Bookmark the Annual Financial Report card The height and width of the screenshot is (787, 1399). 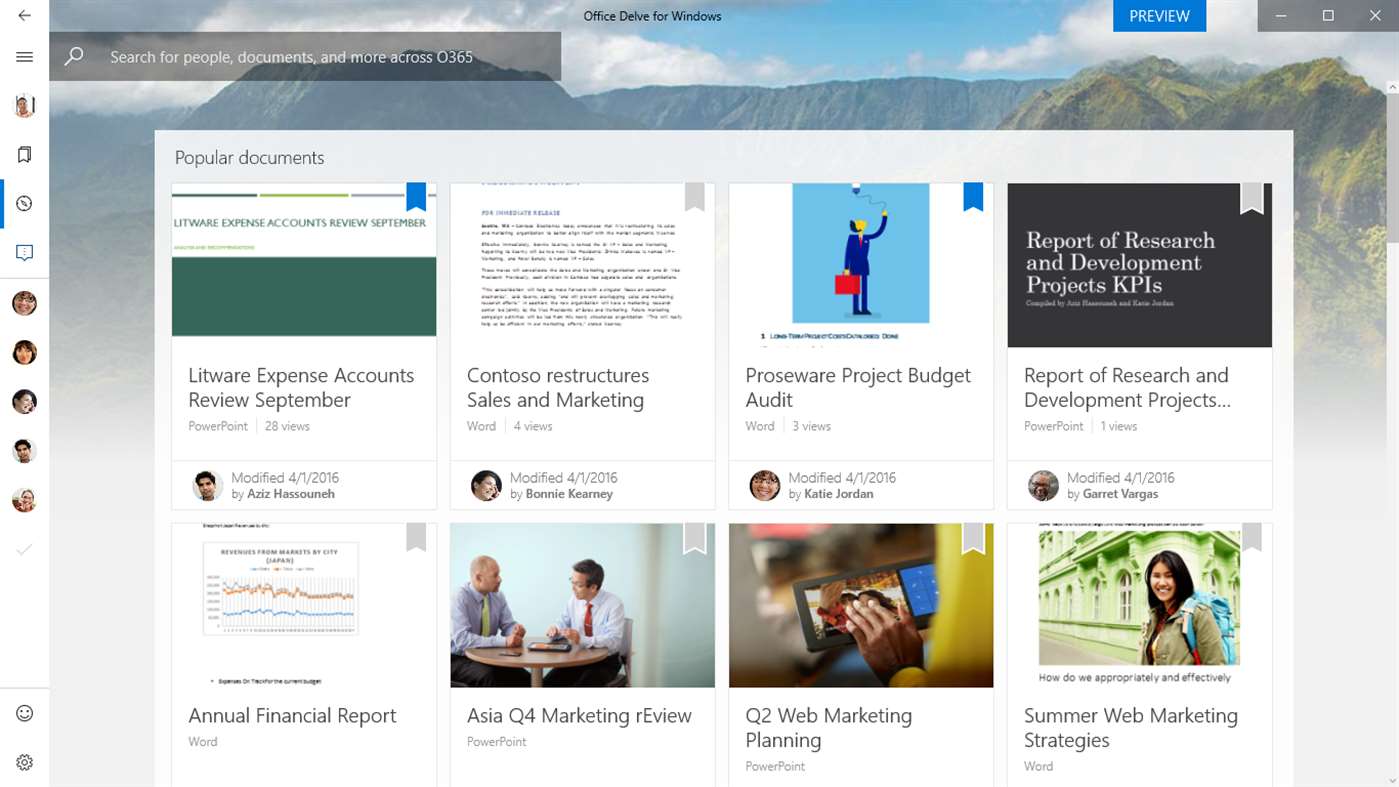416,537
